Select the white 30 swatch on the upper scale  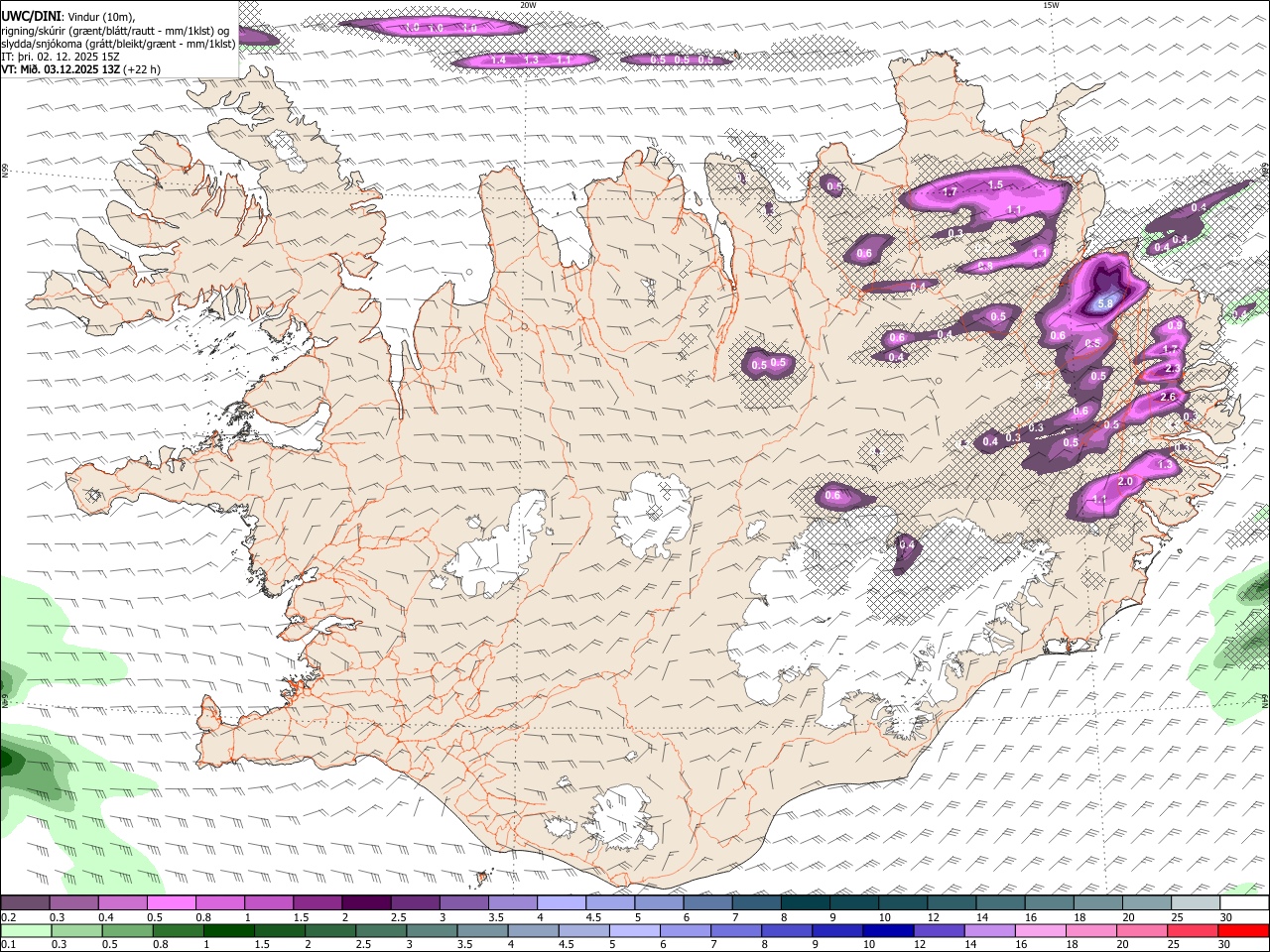pos(1243,903)
